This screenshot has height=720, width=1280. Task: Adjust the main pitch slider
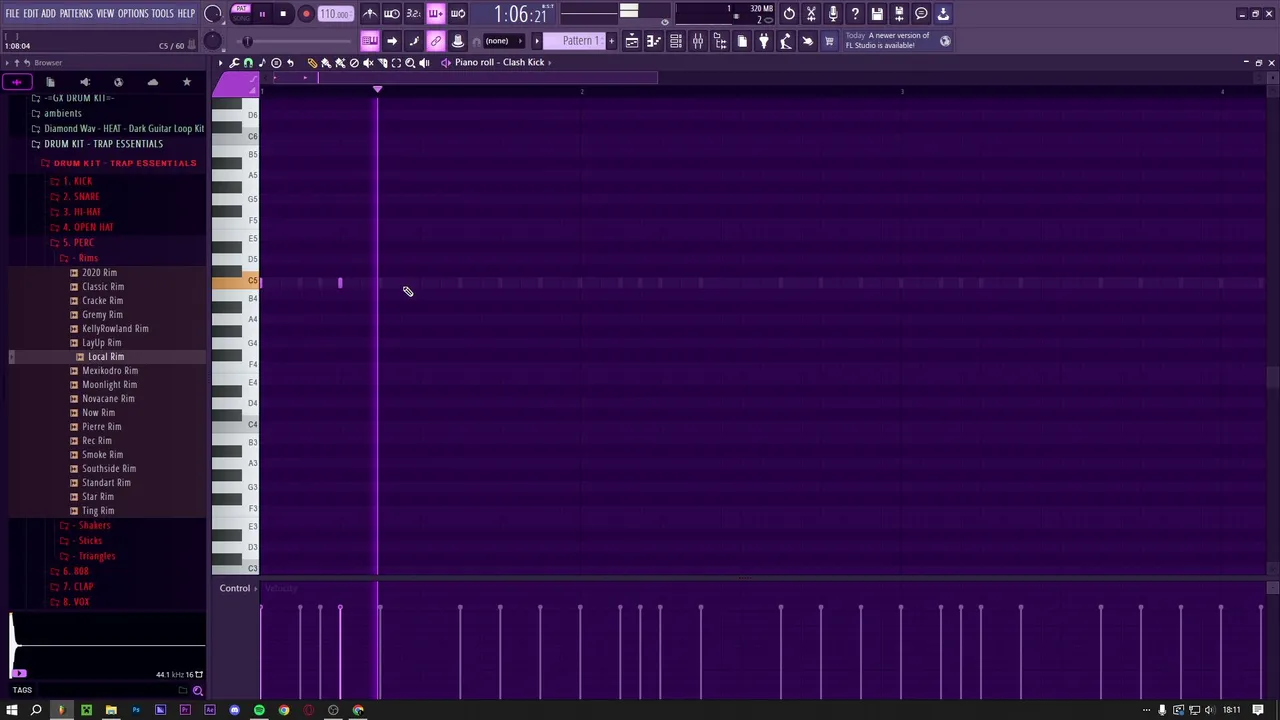pos(247,41)
